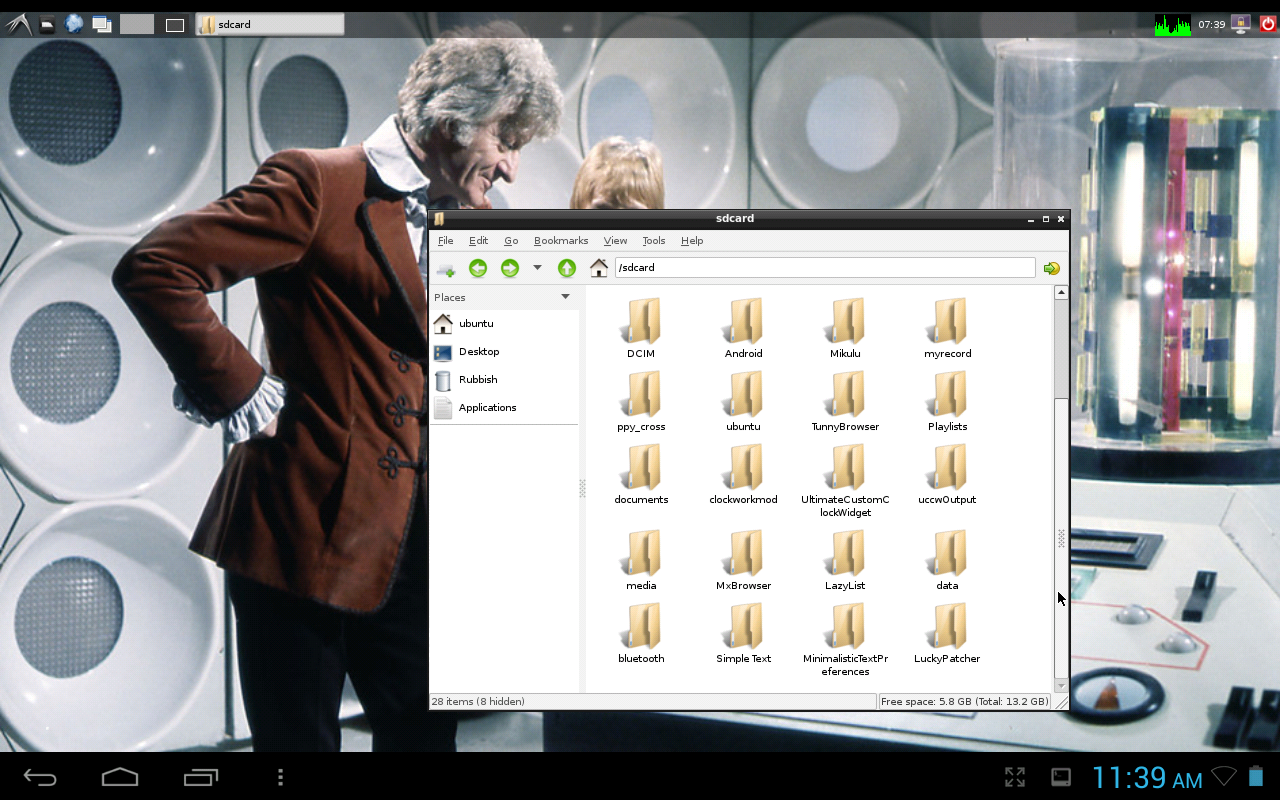Click the red power logout icon

[1267, 24]
